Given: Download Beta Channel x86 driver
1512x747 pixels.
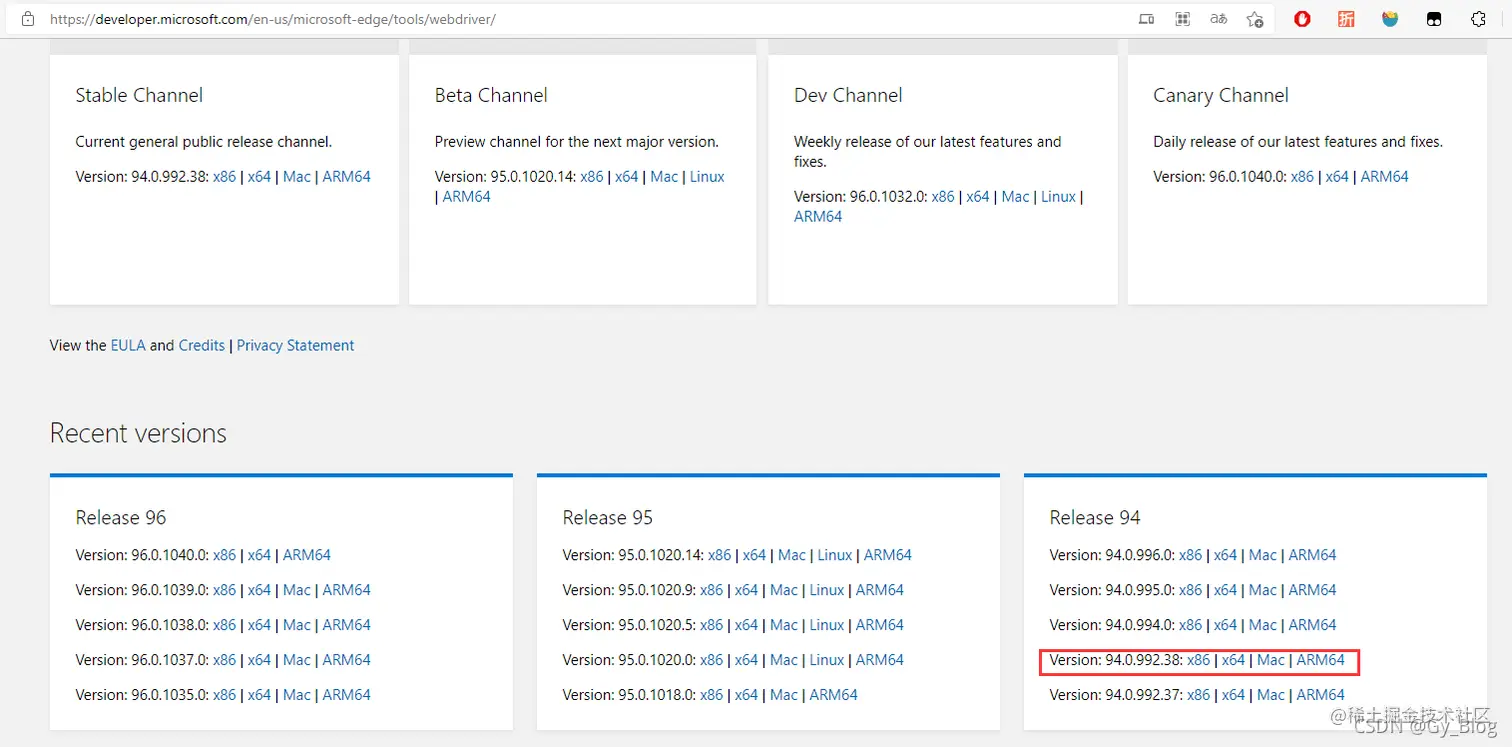Looking at the screenshot, I should coord(592,176).
